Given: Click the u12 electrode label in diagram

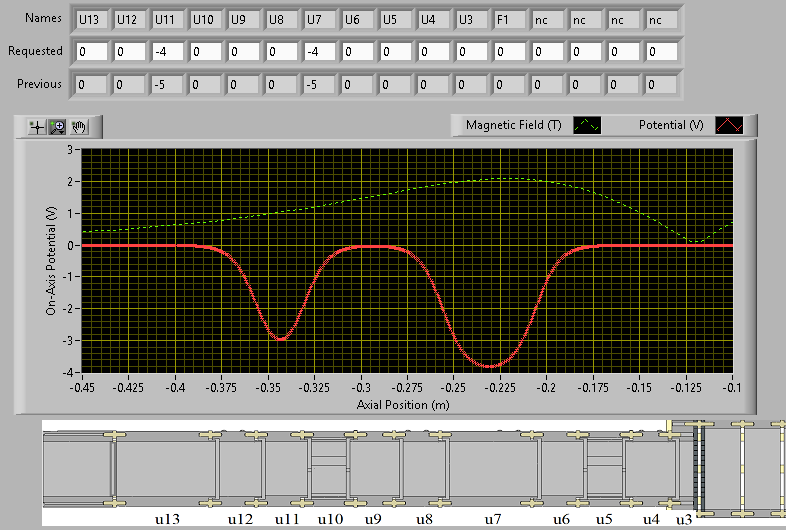Looking at the screenshot, I should [x=240, y=519].
